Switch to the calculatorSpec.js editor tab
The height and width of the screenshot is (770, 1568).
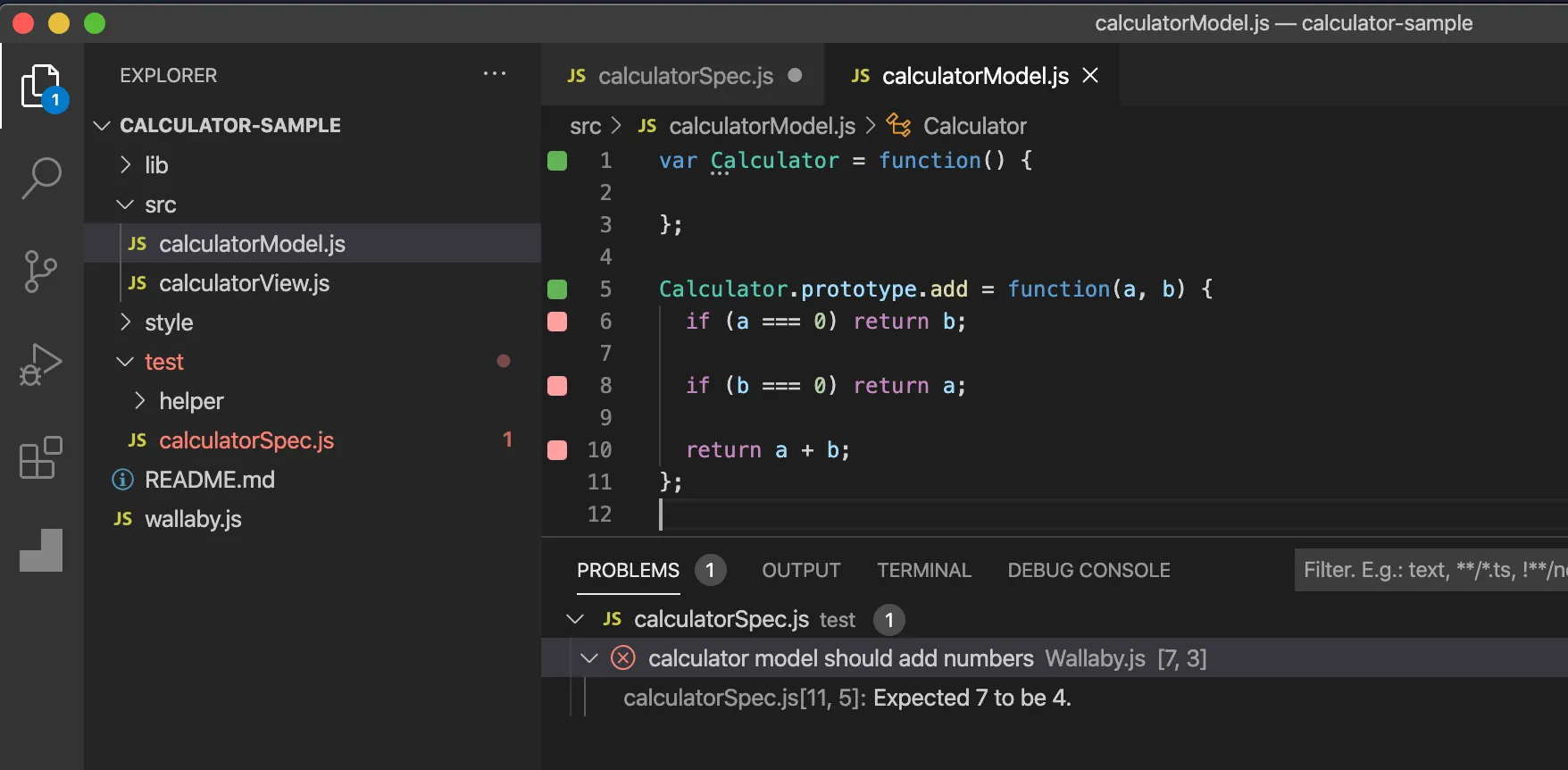coord(684,76)
